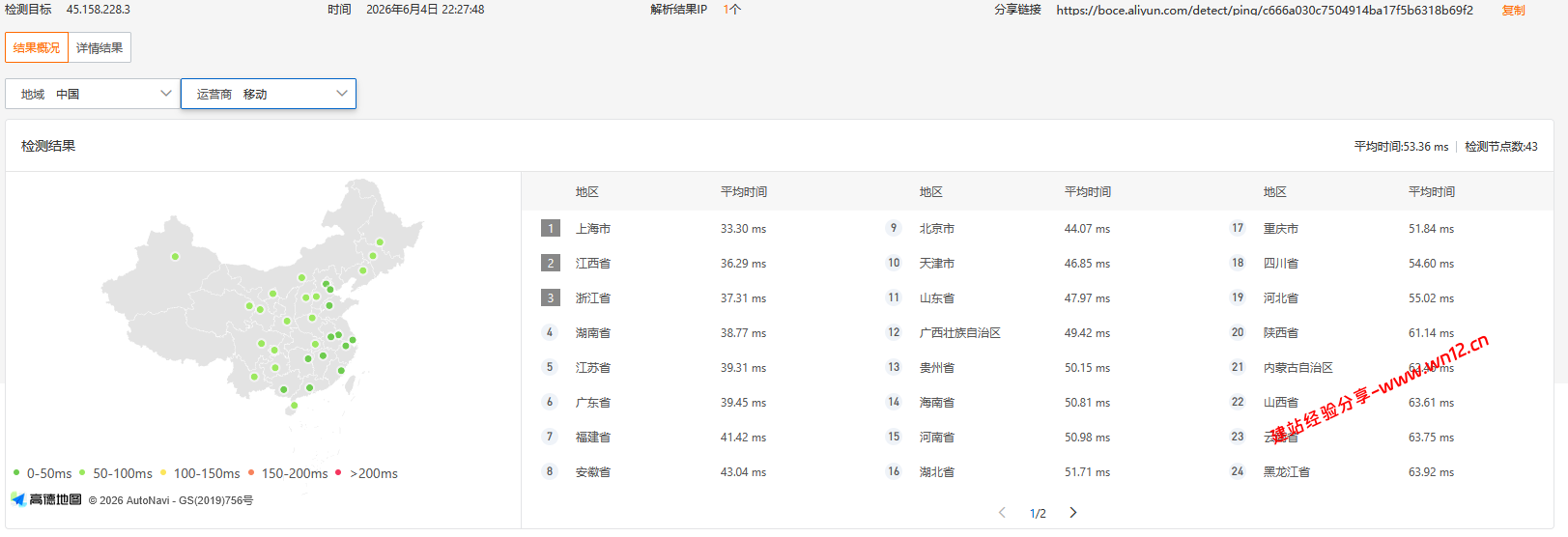Click the 江苏省 region cell
The height and width of the screenshot is (537, 1568).
point(593,368)
